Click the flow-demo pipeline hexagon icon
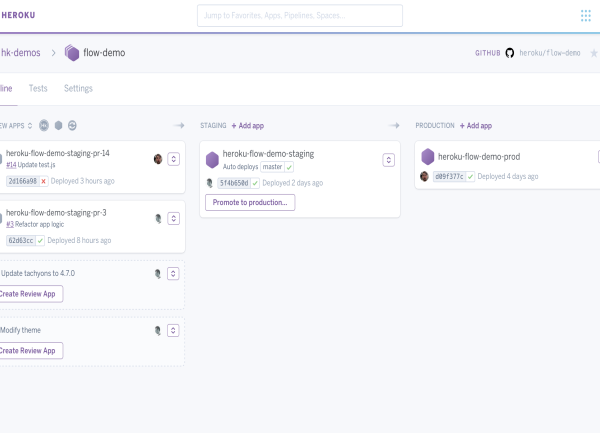The width and height of the screenshot is (600, 433). pyautogui.click(x=72, y=53)
